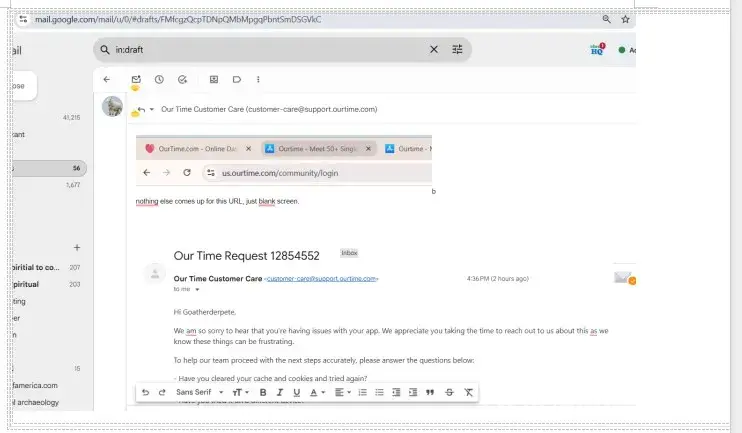Open reply type dropdown arrow
The width and height of the screenshot is (742, 433).
[152, 109]
